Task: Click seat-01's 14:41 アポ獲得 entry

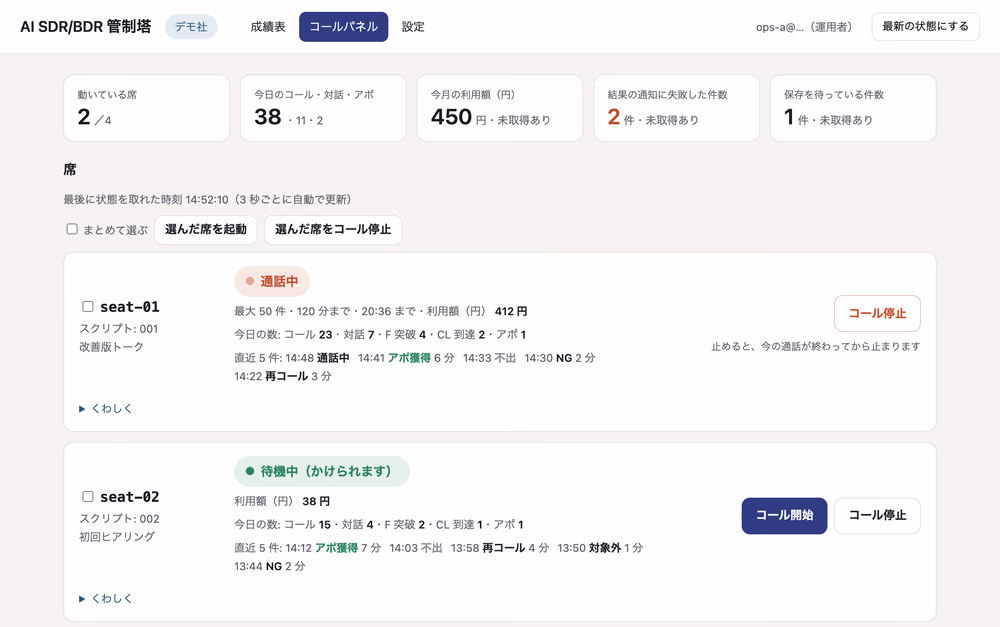Action: (406, 358)
